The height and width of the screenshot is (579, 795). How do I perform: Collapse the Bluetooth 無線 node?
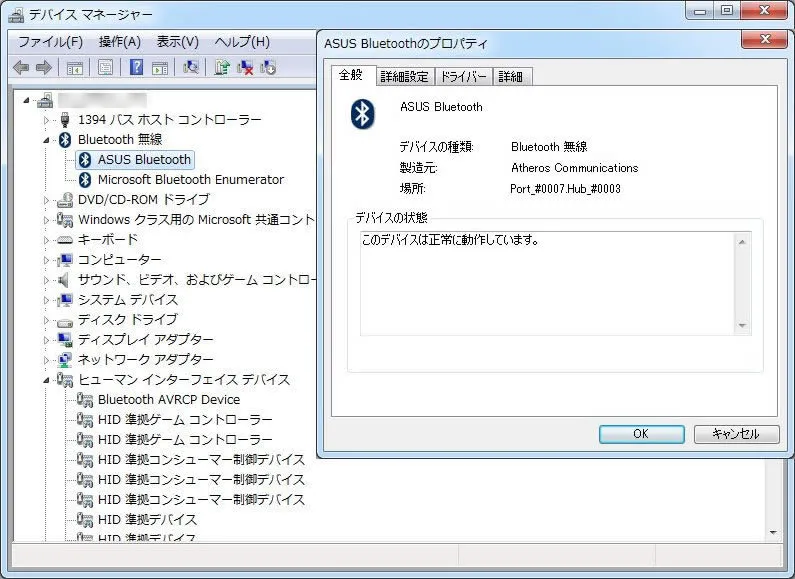(x=47, y=140)
